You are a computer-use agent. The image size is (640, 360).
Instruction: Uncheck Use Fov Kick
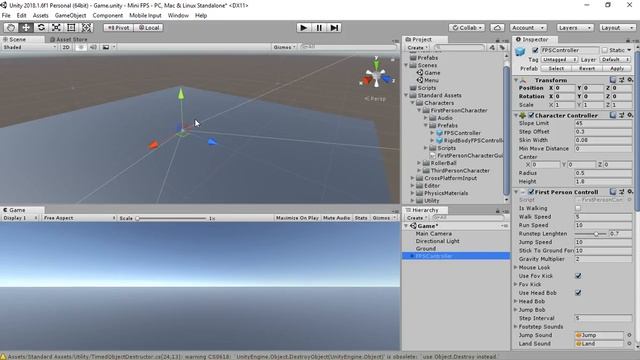(x=578, y=276)
